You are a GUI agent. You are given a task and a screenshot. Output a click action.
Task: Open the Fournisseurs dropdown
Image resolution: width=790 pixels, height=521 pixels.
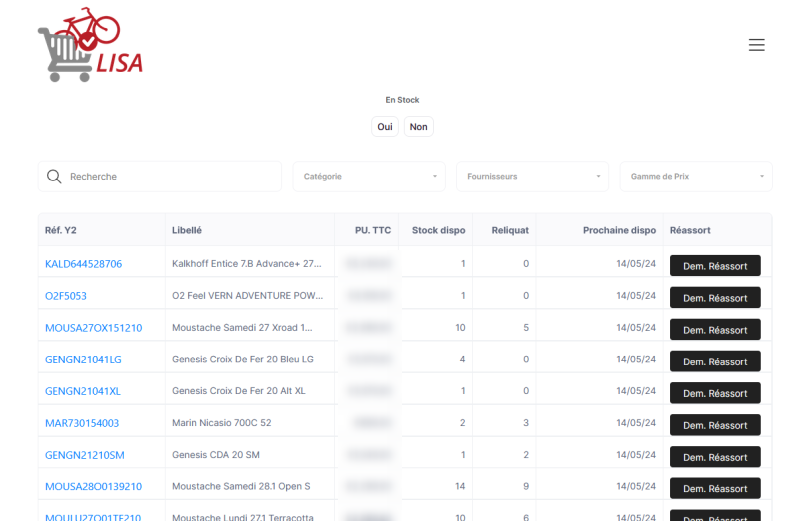click(x=533, y=176)
